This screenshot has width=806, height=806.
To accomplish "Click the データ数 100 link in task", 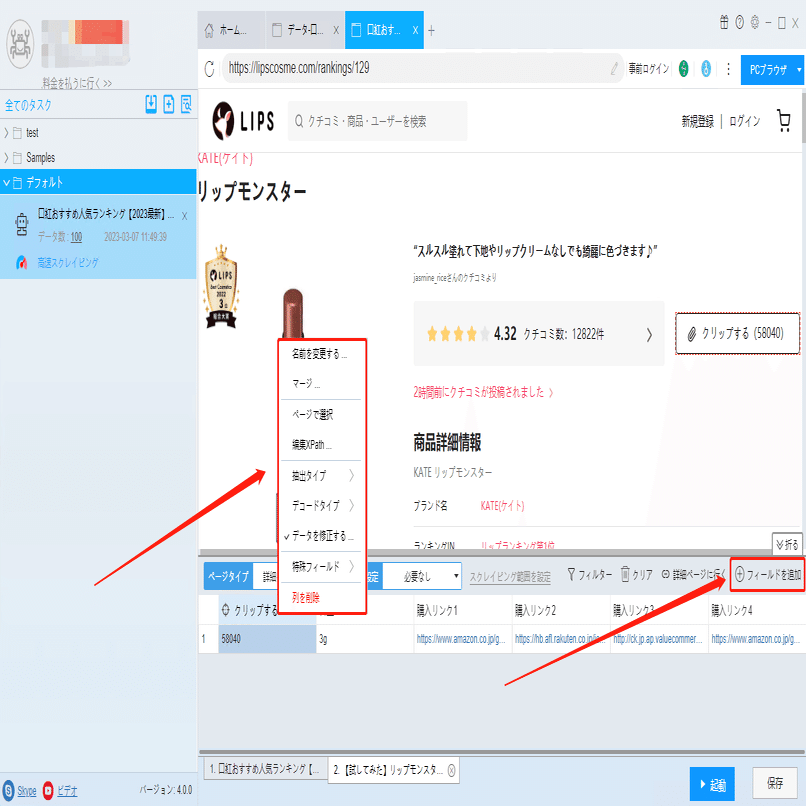I will [x=76, y=237].
